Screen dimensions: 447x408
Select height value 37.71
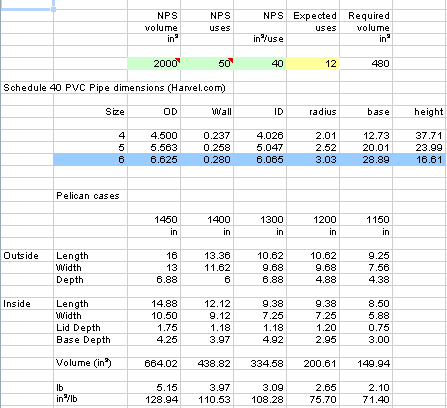[429, 136]
